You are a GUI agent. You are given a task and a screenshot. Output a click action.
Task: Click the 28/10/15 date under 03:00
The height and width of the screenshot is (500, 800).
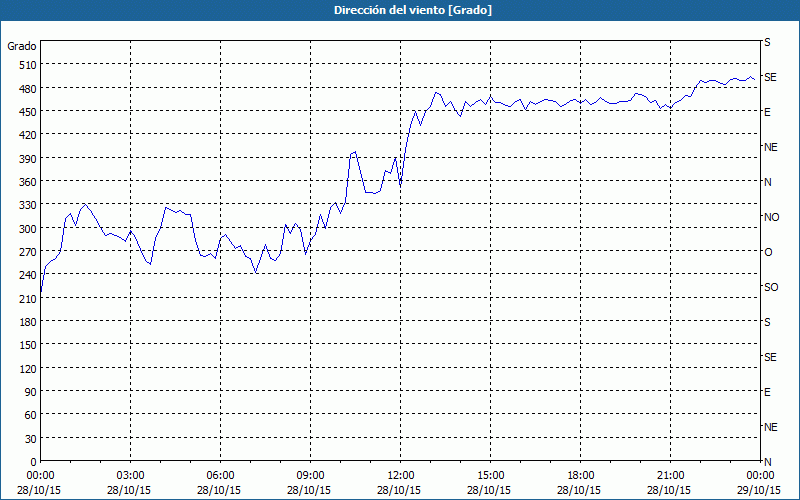(x=129, y=490)
